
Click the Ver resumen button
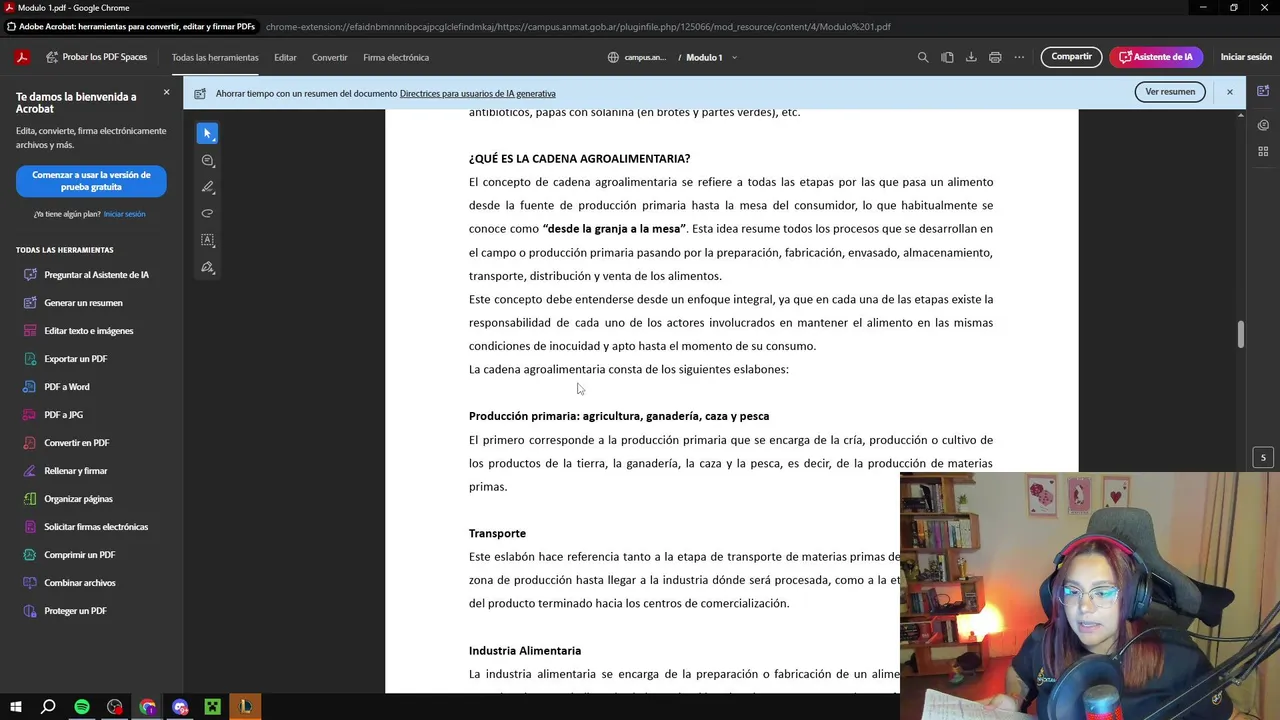coord(1170,92)
